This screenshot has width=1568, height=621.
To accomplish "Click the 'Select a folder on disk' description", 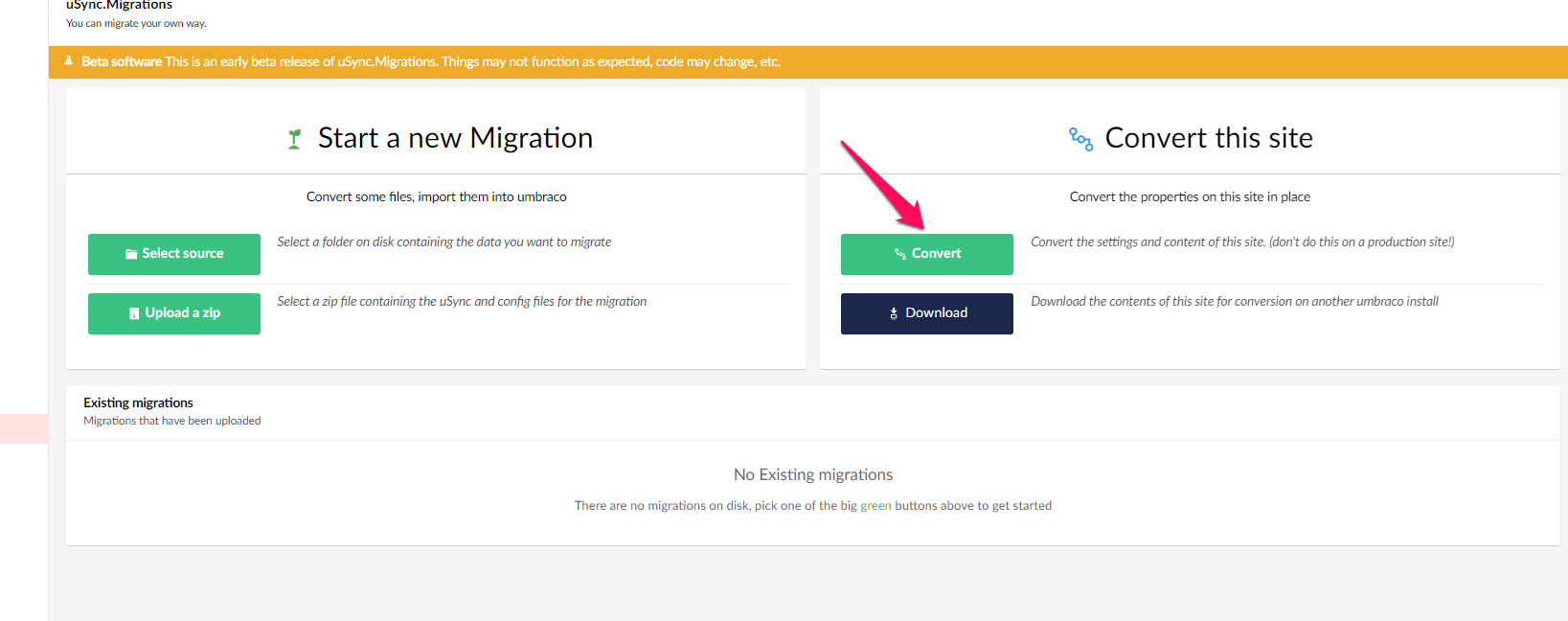I will point(444,241).
